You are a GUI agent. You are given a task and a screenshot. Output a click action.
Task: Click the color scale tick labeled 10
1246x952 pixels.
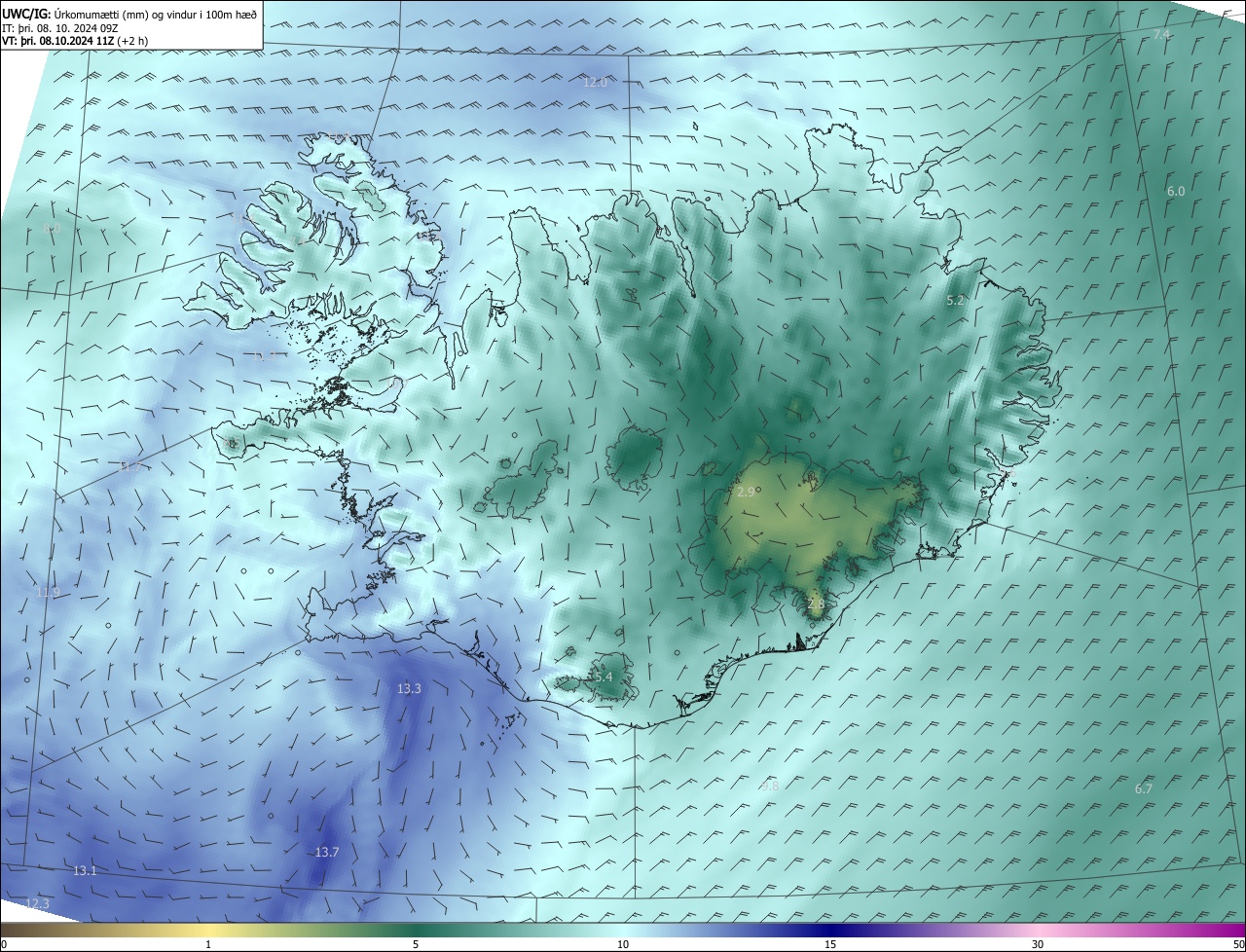click(623, 944)
